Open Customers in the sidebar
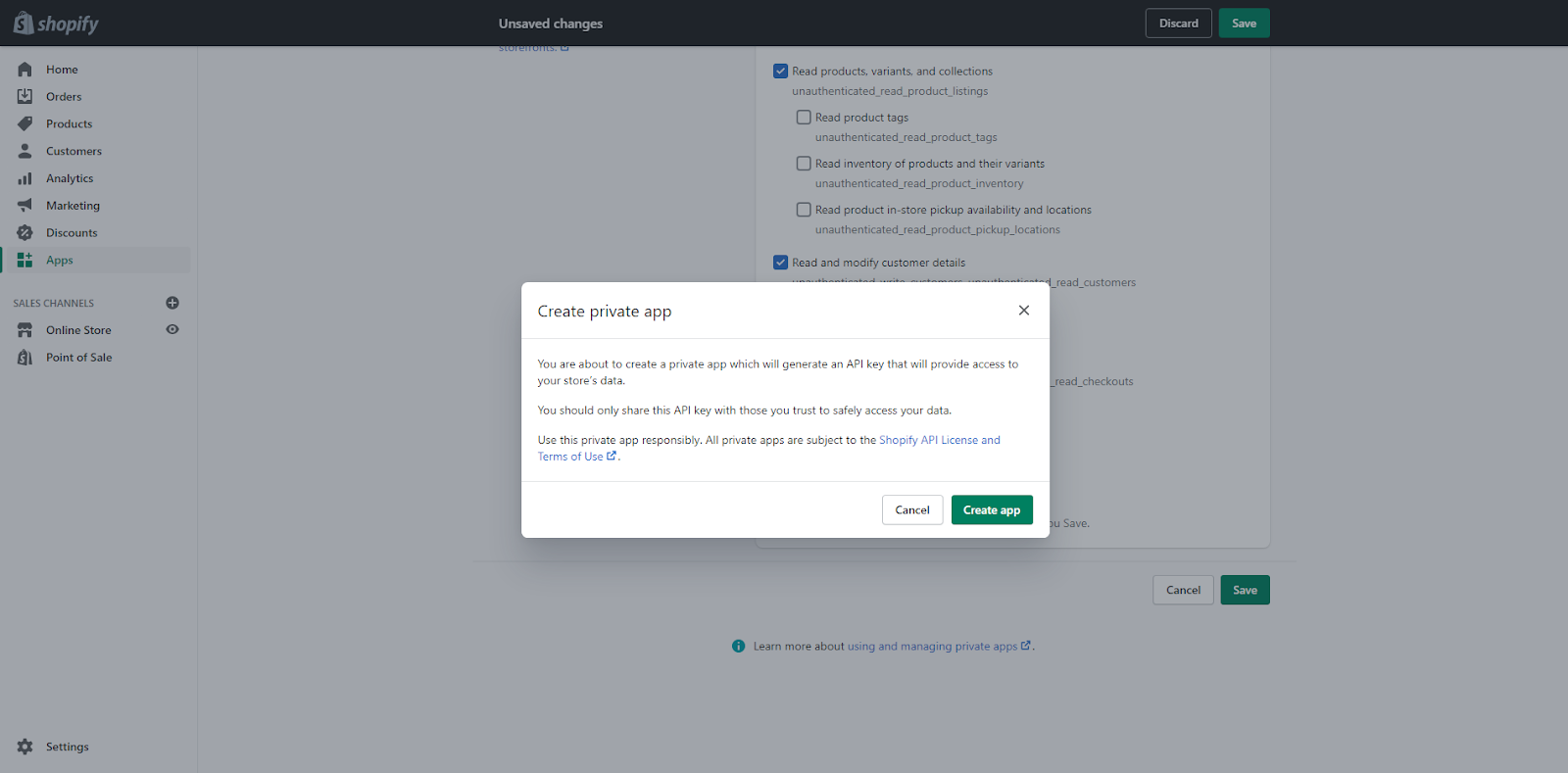 pos(73,152)
